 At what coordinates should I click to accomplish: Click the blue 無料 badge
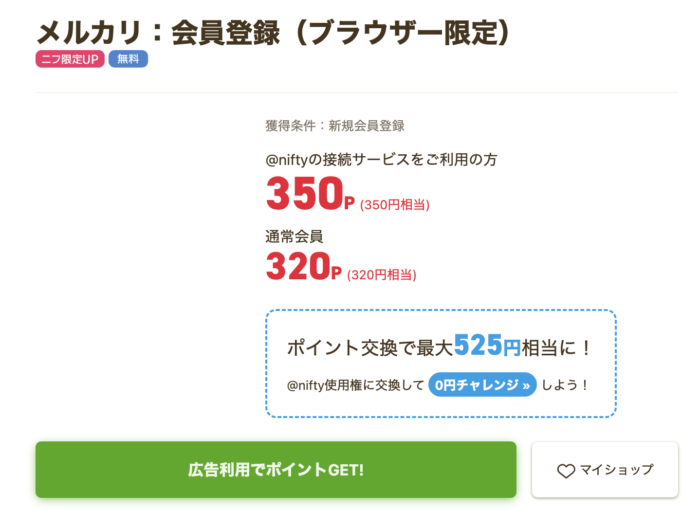point(128,59)
